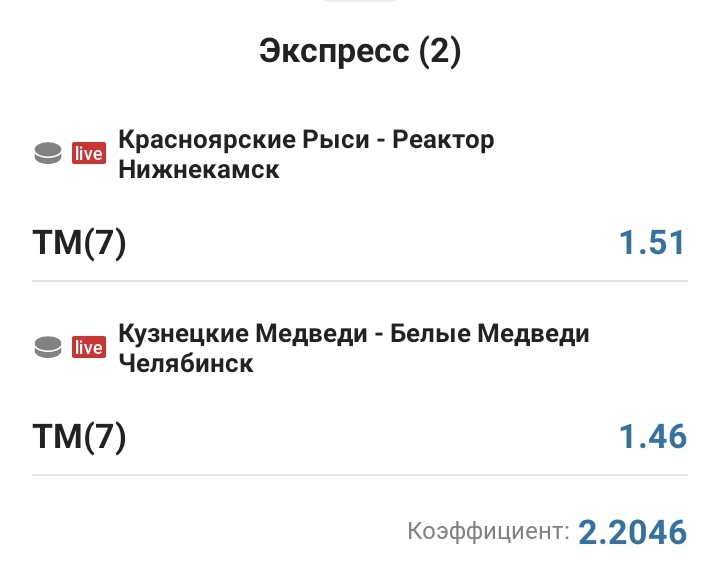720x579 pixels.
Task: Click the 1.46 odds value
Action: [654, 436]
